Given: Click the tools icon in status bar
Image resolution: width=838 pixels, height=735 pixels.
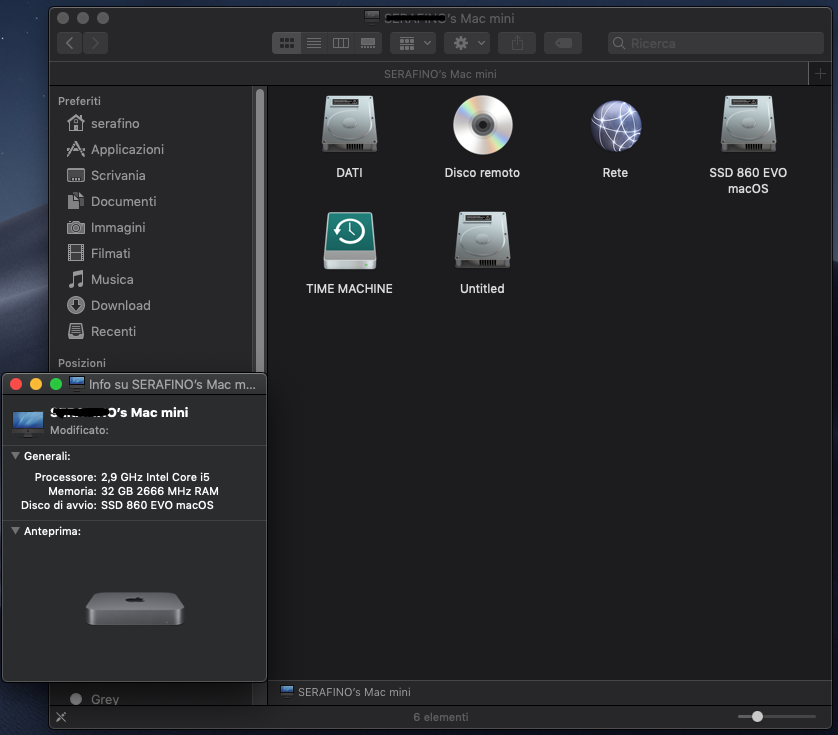Looking at the screenshot, I should 61,717.
